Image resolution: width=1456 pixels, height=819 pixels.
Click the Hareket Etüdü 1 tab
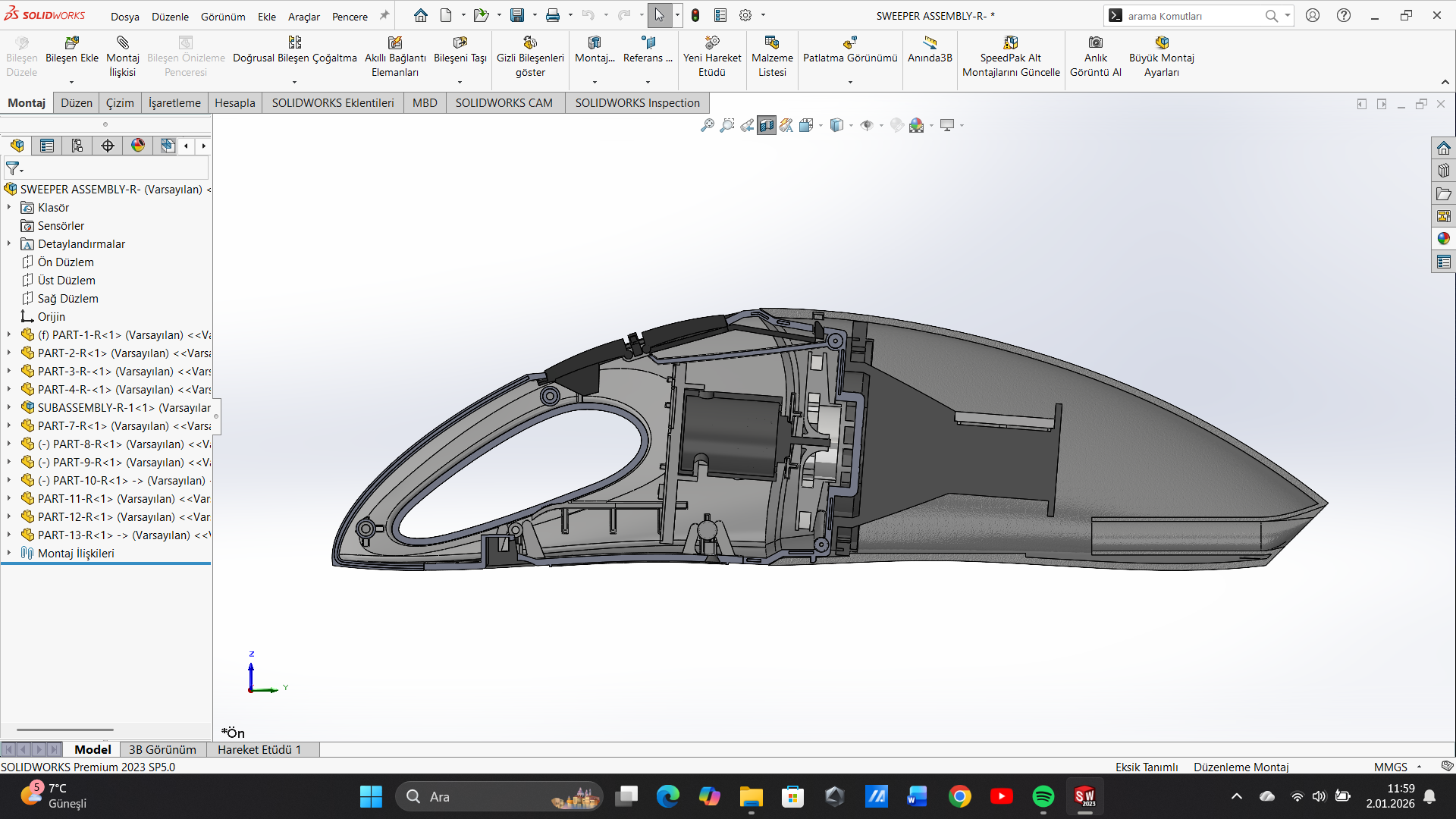[259, 749]
